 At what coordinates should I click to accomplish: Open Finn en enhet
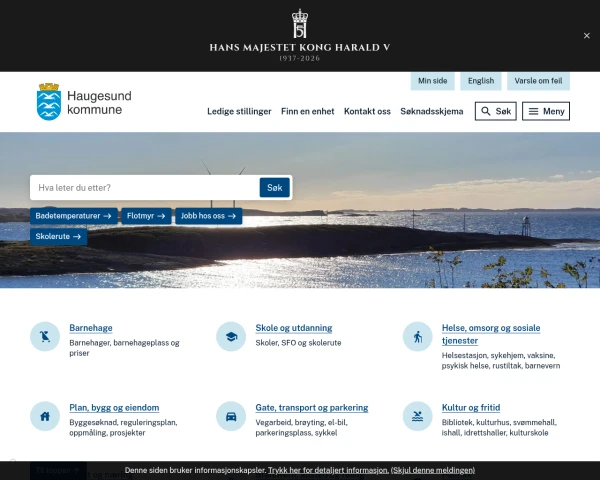[308, 111]
